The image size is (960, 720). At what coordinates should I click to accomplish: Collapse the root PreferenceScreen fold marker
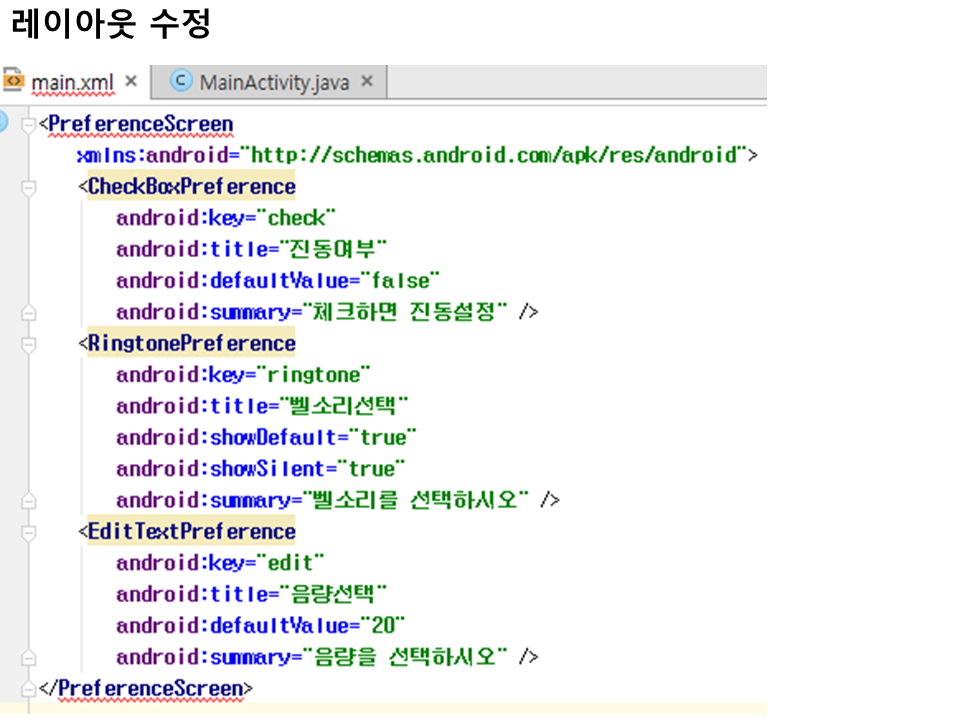tap(28, 124)
